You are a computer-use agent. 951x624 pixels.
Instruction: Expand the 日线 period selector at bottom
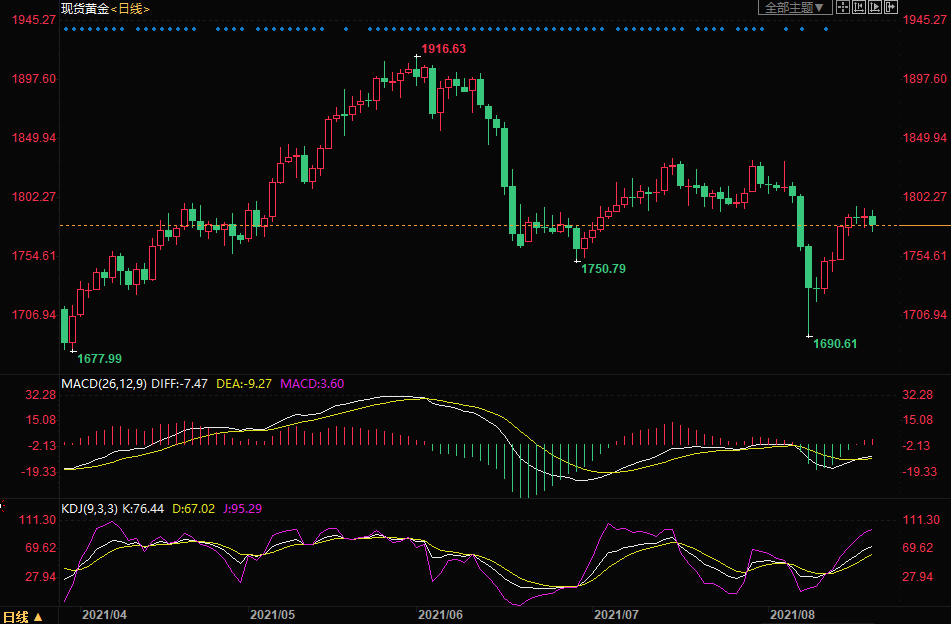23,616
